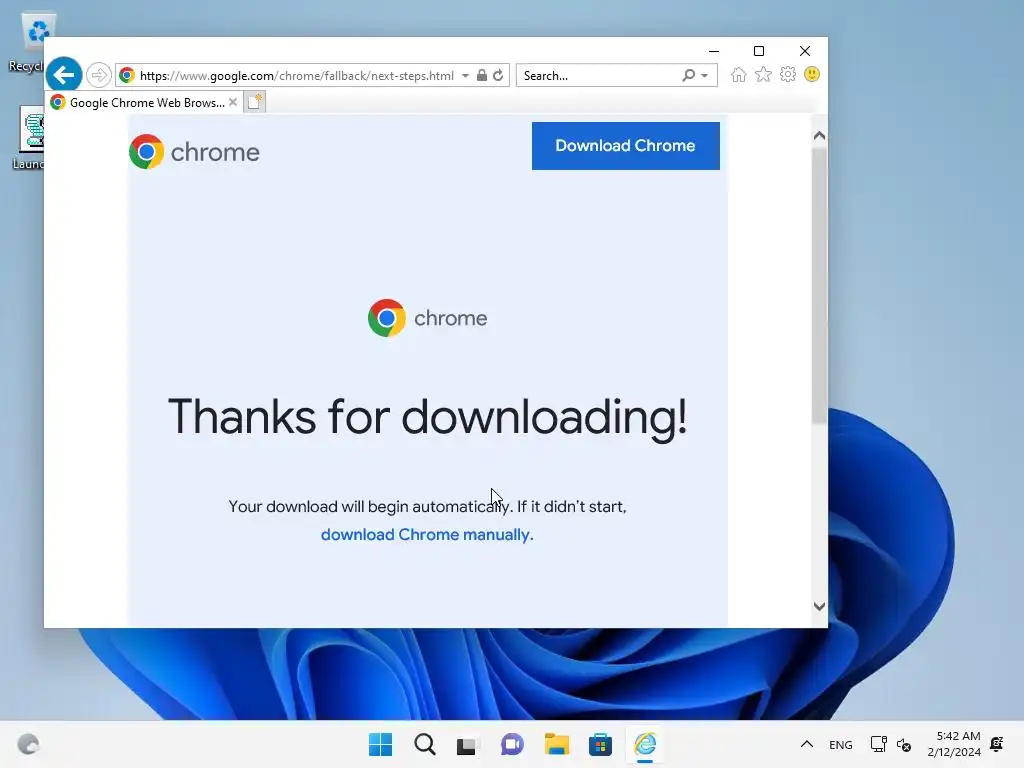The height and width of the screenshot is (768, 1024).
Task: Close the Internet Explorer window
Action: click(805, 51)
